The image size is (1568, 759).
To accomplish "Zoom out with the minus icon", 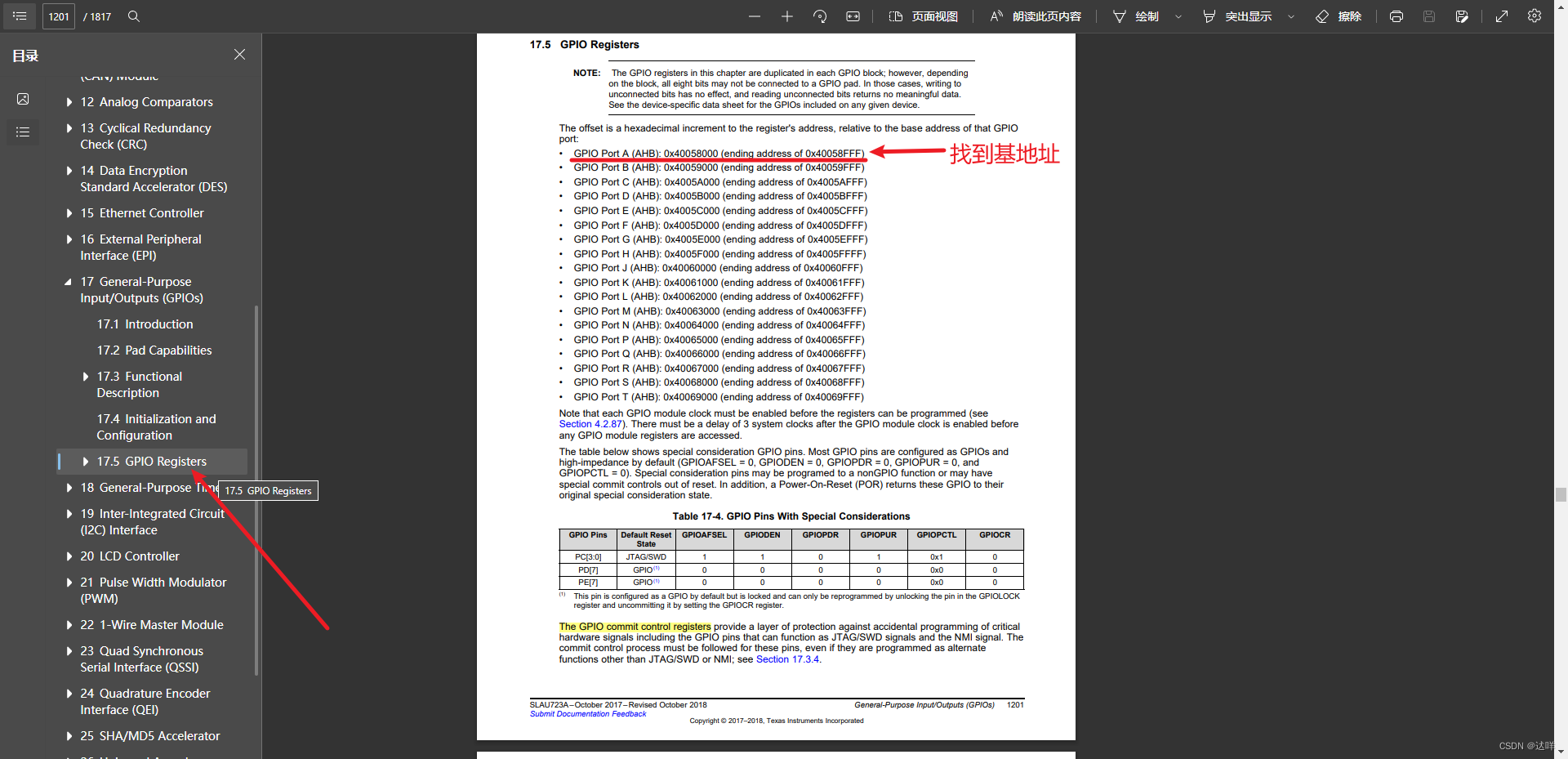I will pos(755,16).
